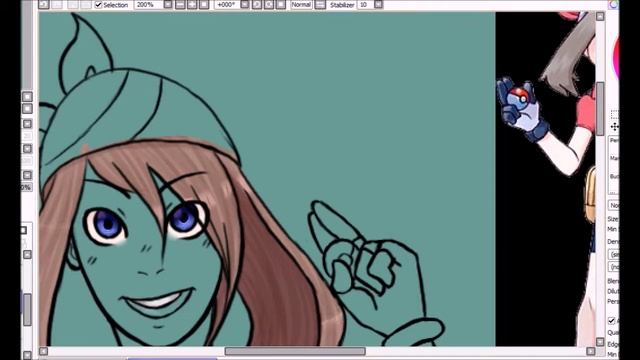The height and width of the screenshot is (360, 640).
Task: Toggle the layer checkbox on the left panel
Action: tap(24, 230)
